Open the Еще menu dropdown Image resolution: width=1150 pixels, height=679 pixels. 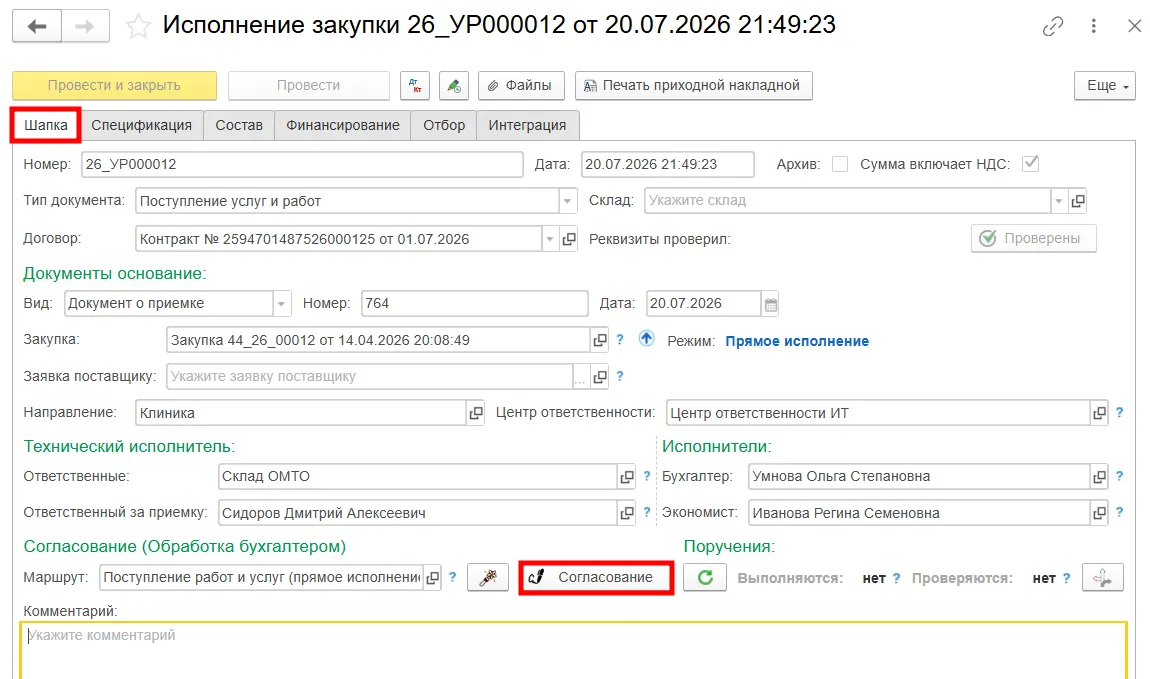(1105, 86)
